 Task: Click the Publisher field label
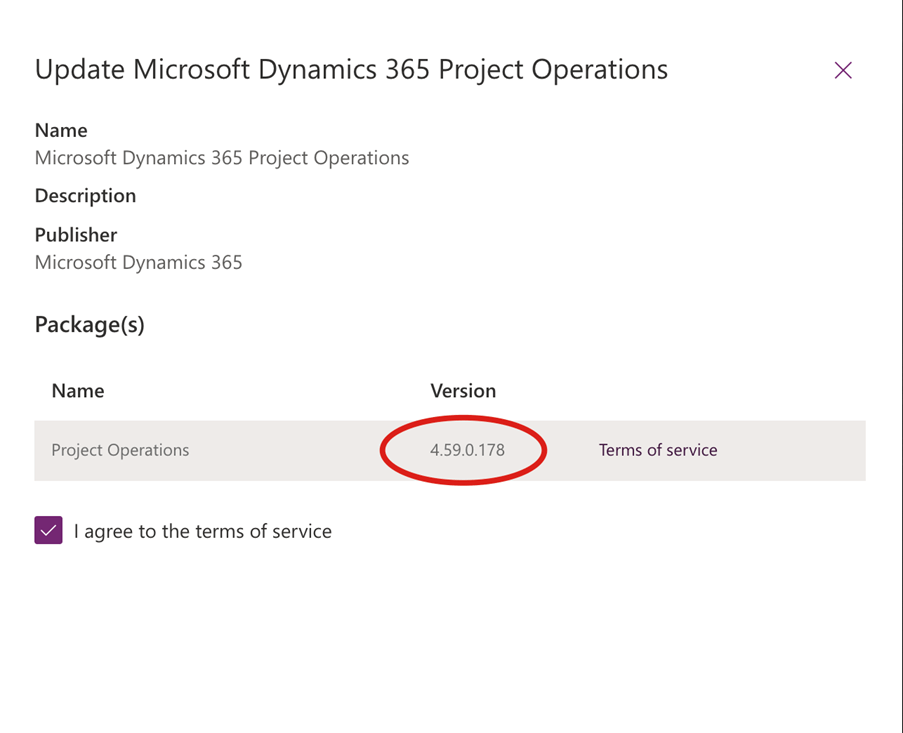click(x=76, y=235)
